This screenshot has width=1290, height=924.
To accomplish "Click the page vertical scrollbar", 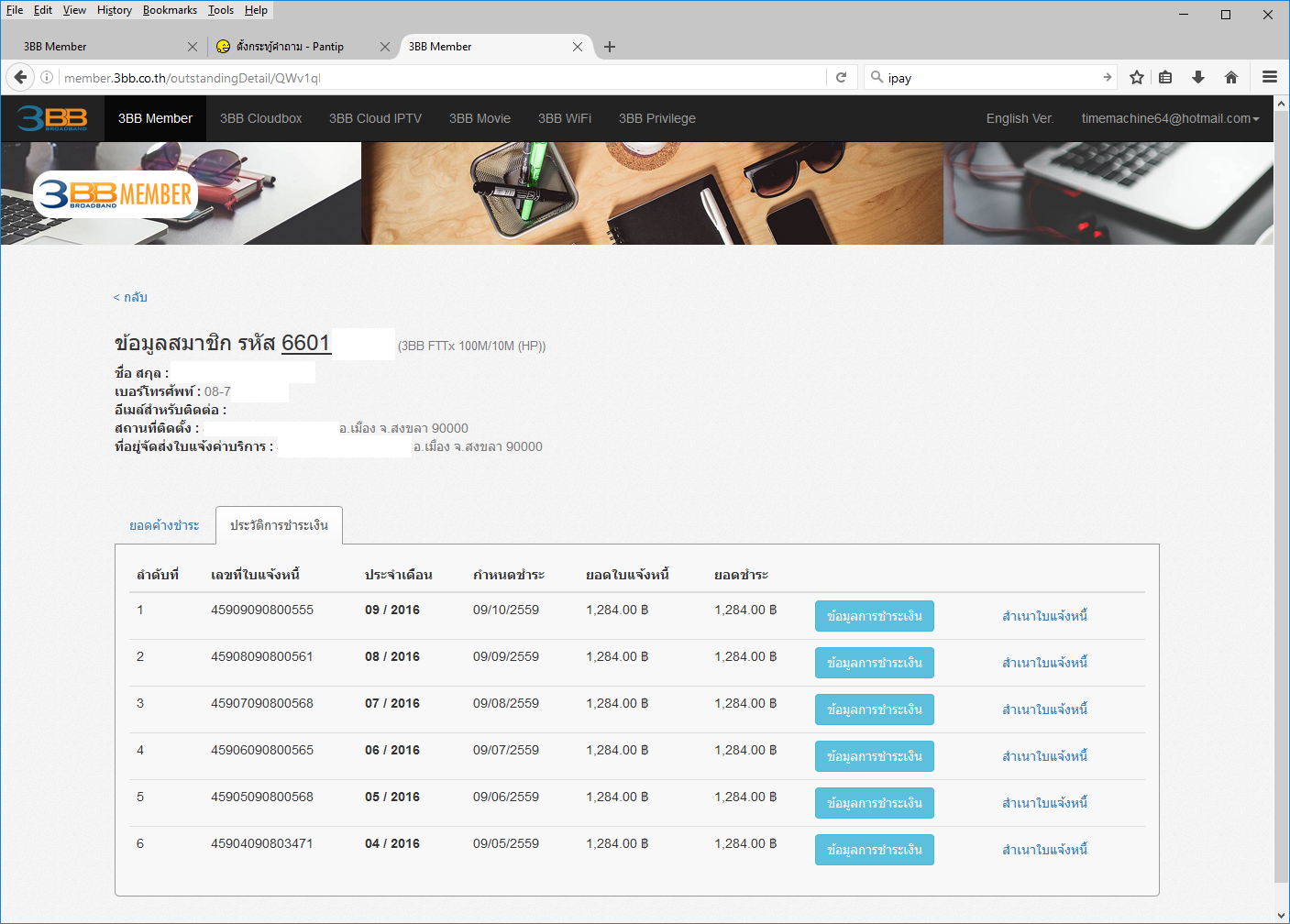I will point(1282,495).
